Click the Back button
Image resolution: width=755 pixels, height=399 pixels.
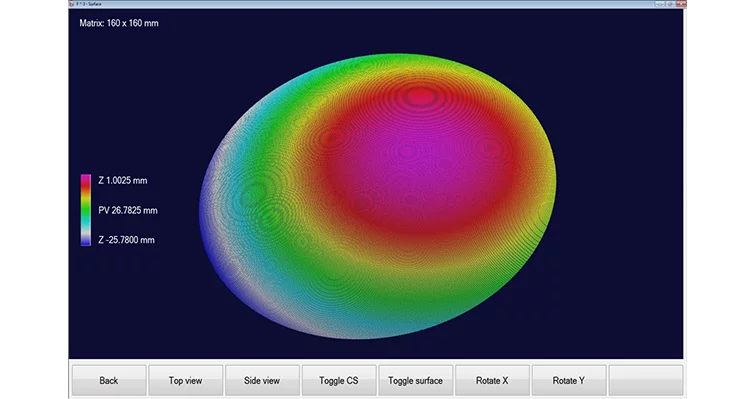pos(109,380)
